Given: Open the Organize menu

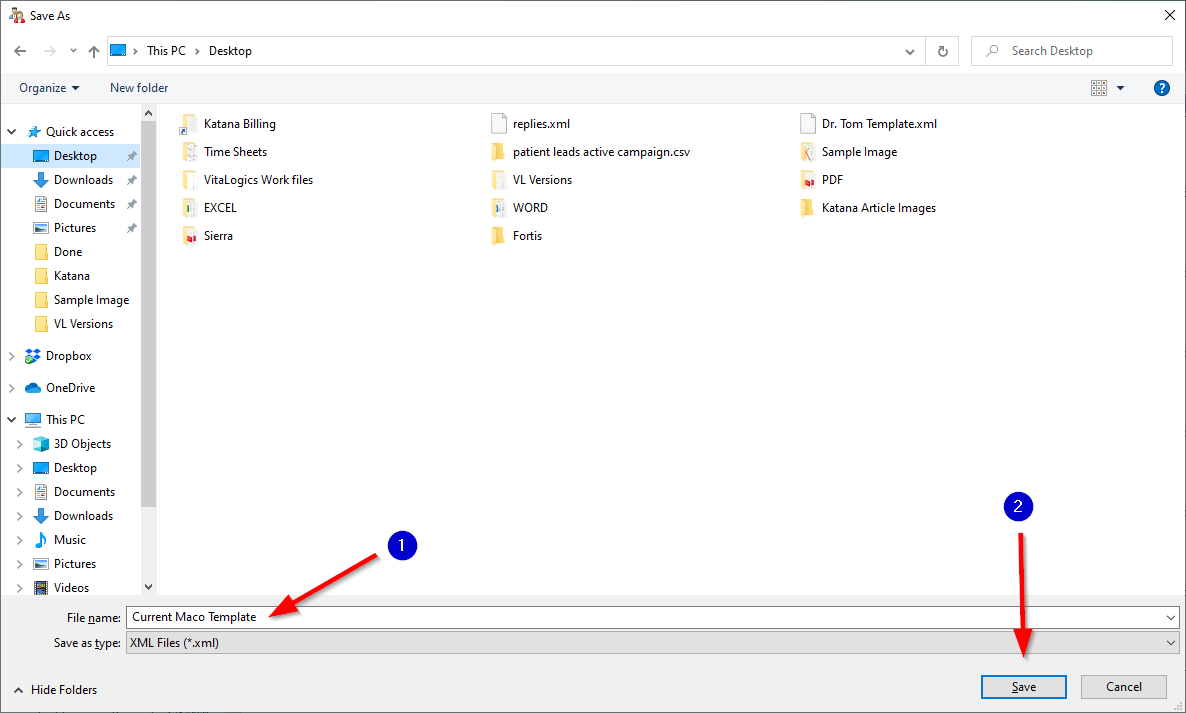Looking at the screenshot, I should (49, 88).
